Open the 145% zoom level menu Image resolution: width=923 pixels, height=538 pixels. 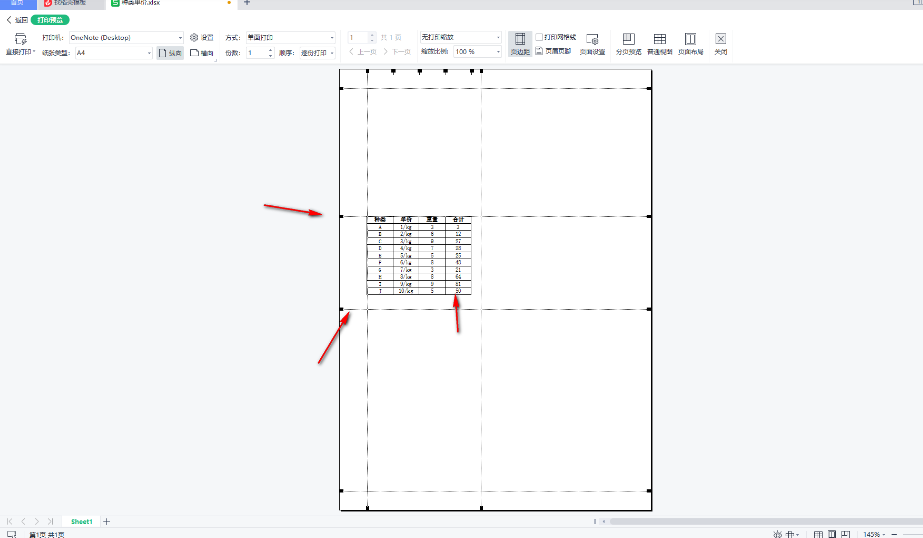tap(874, 534)
